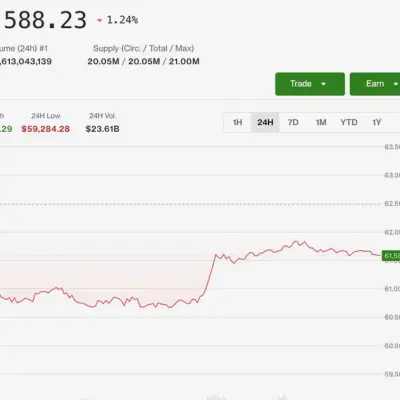
Task: Open the Earn dropdown button
Action: tap(375, 84)
